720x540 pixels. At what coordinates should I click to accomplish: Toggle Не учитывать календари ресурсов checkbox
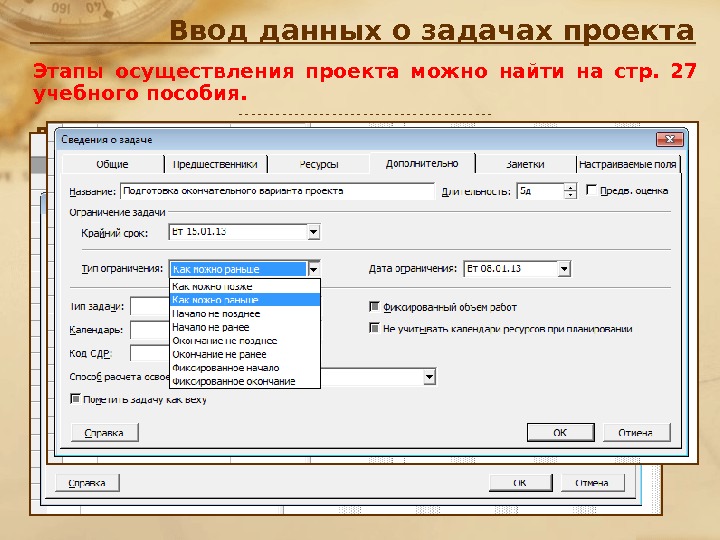tap(374, 328)
